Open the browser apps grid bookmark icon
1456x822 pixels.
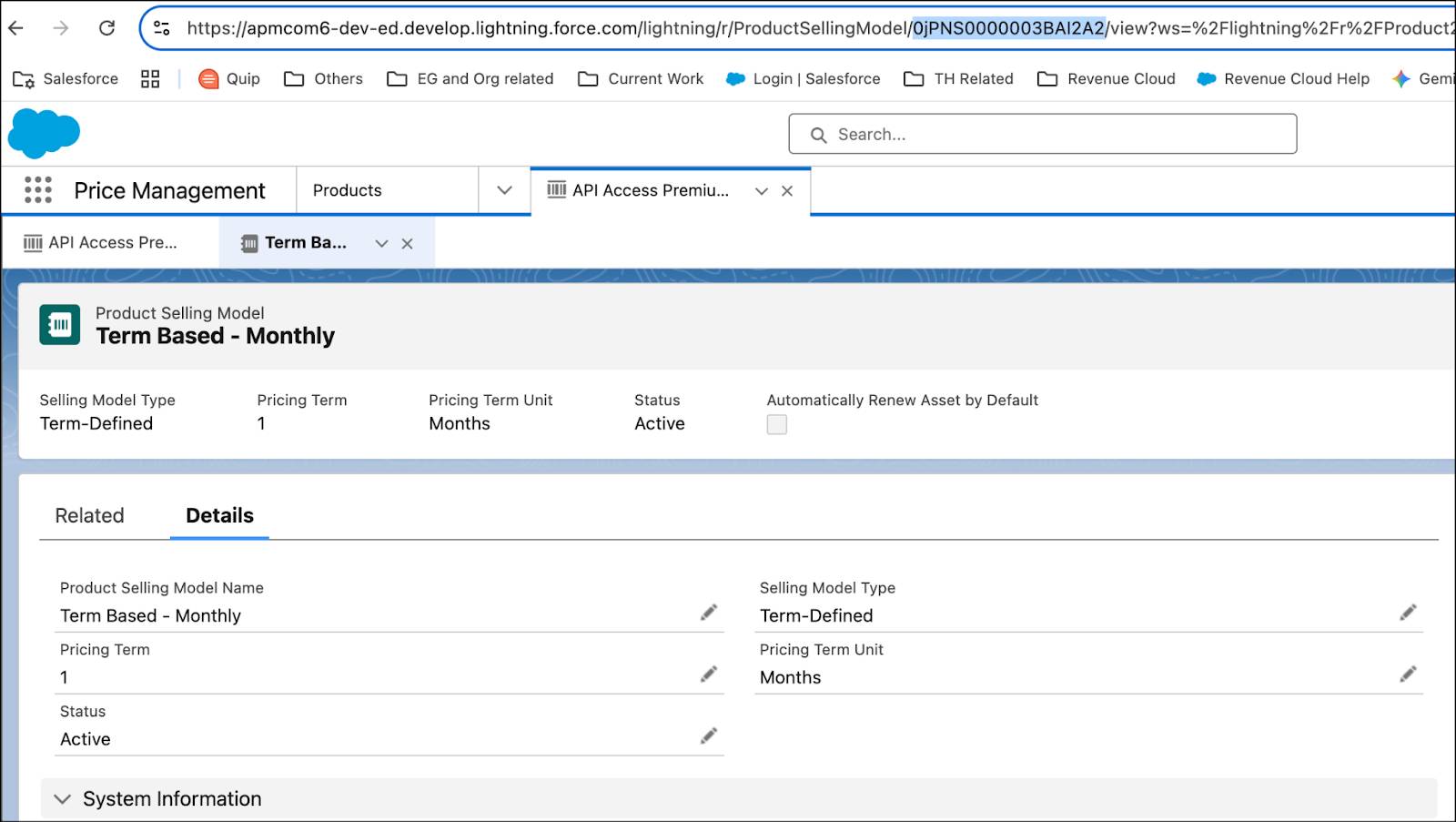pos(150,79)
